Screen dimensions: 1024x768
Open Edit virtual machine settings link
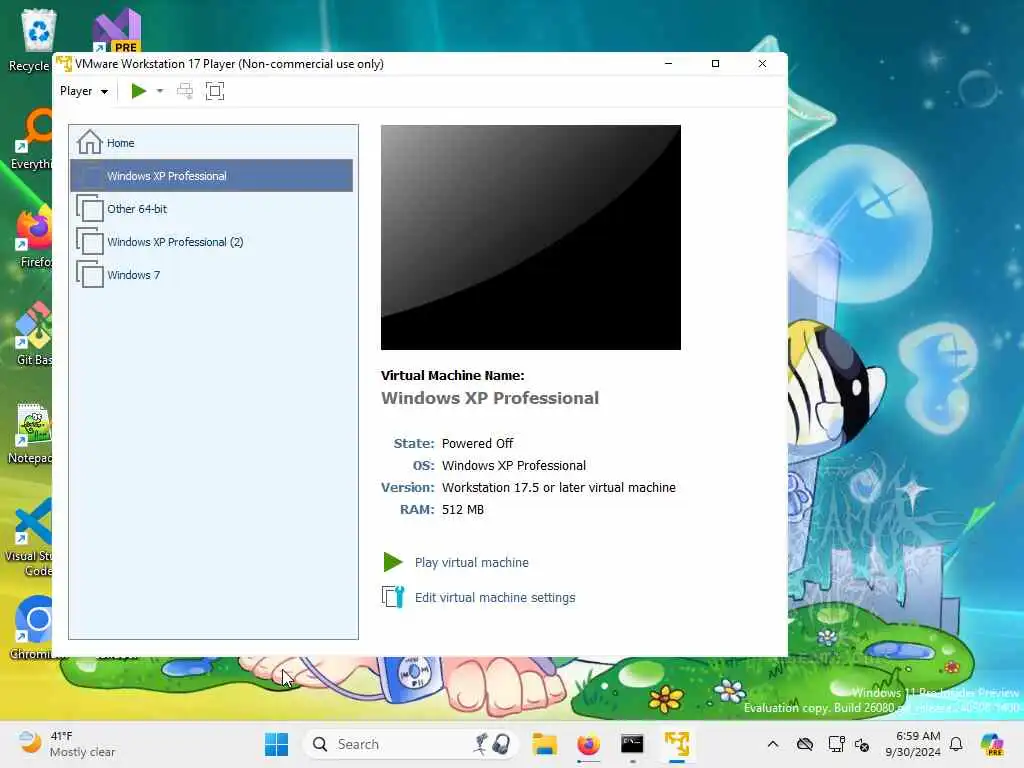click(x=495, y=598)
